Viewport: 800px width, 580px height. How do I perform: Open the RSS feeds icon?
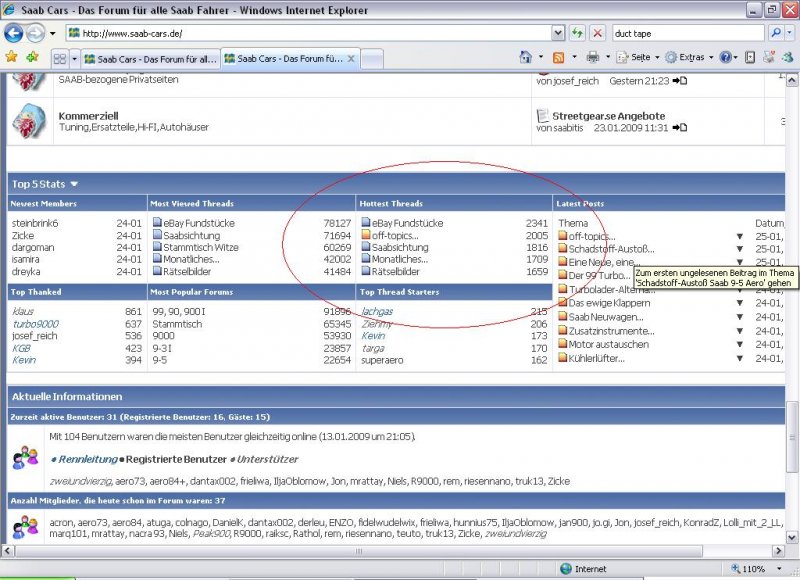point(559,57)
